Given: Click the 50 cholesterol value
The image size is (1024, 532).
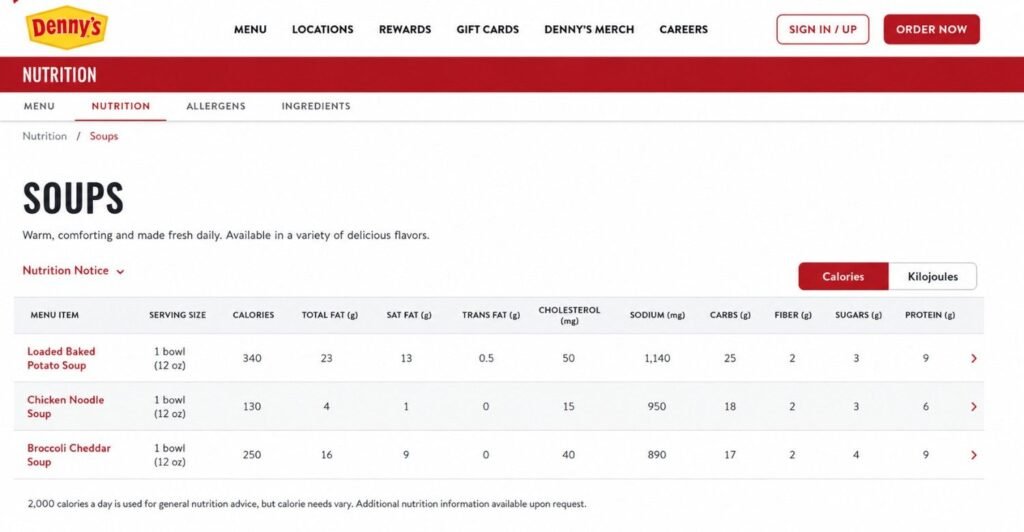Looking at the screenshot, I should (x=569, y=358).
